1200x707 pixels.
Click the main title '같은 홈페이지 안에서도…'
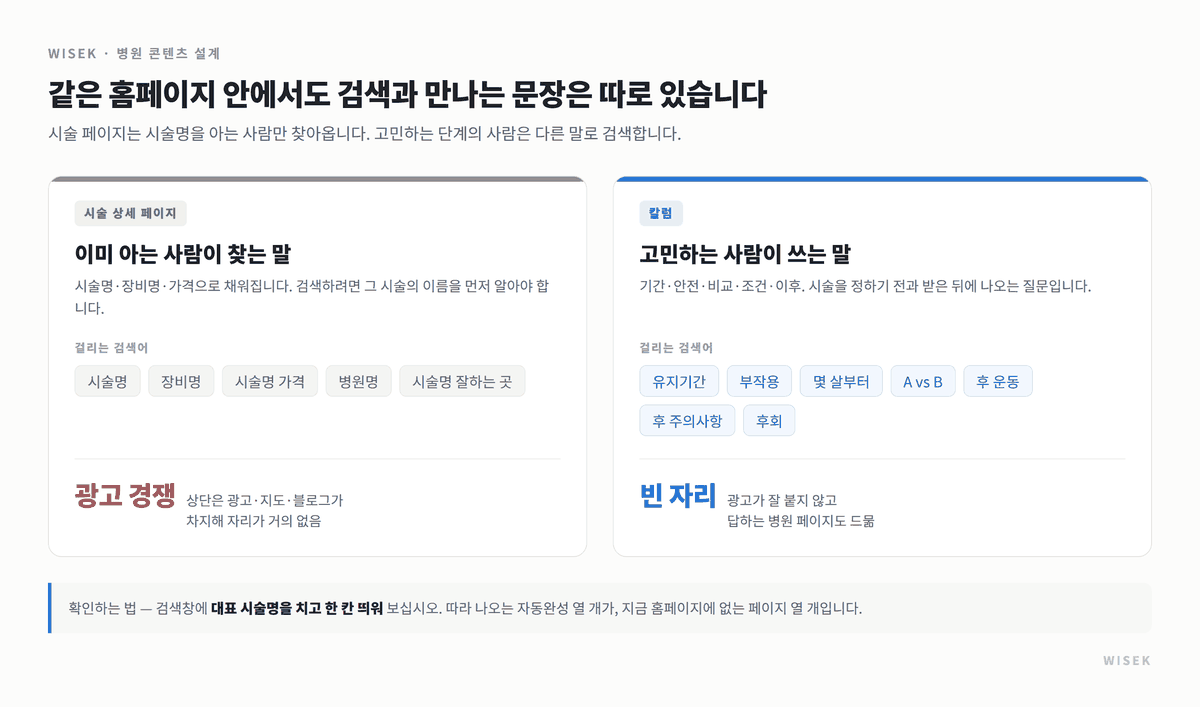407,95
